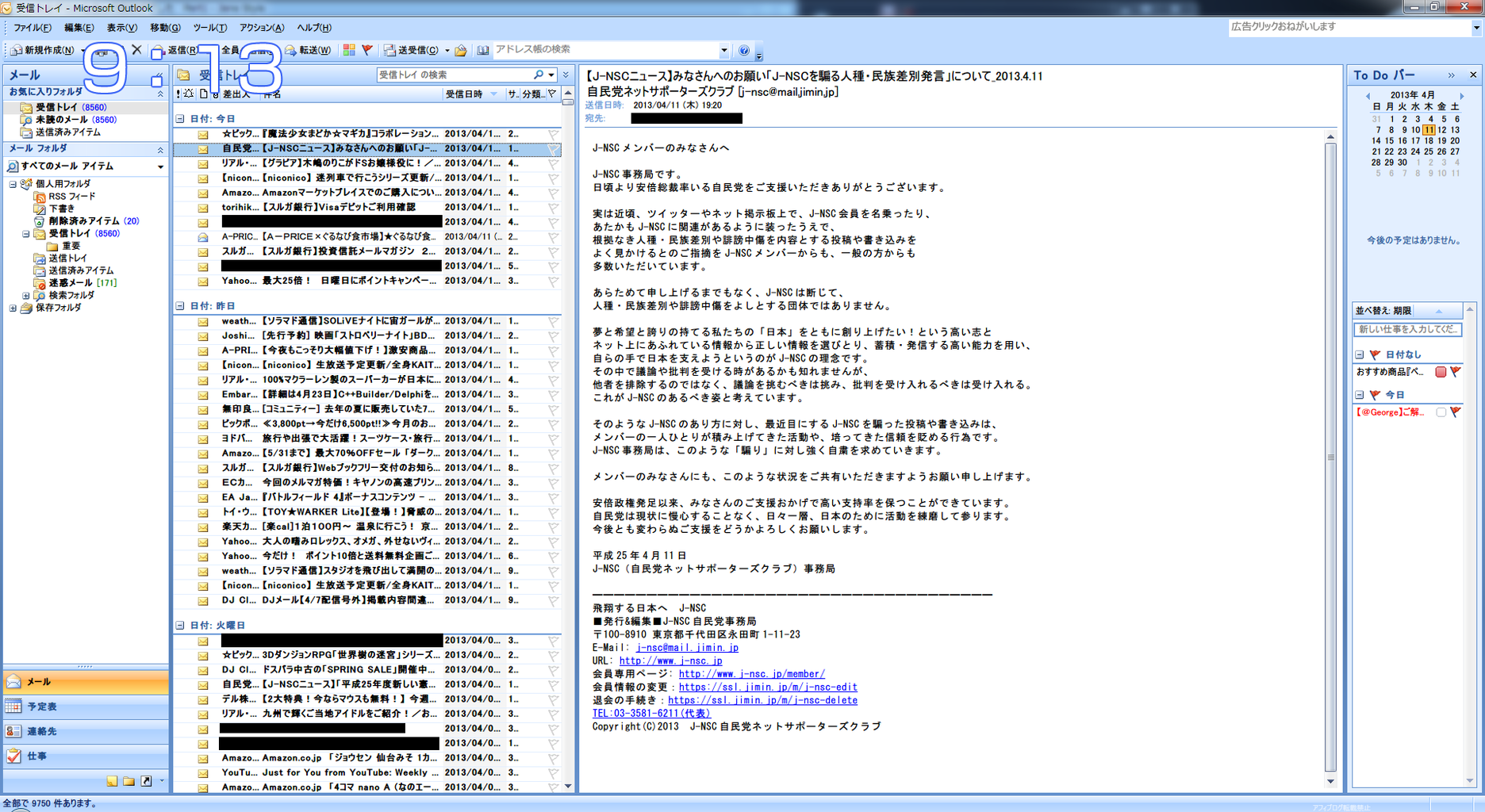Collapse the 日付: 今日 group
The width and height of the screenshot is (1485, 812).
180,119
